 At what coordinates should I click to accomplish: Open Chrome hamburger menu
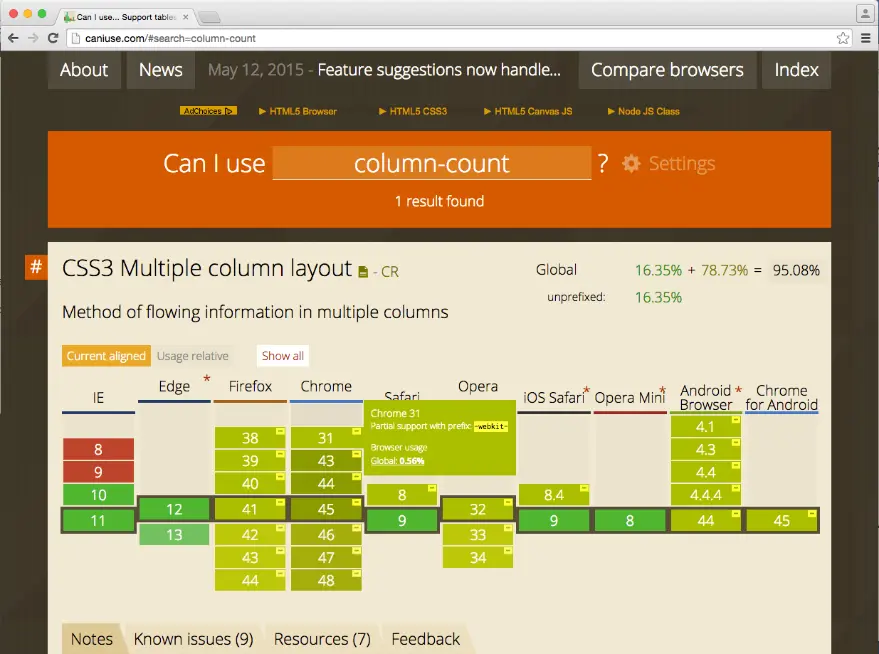click(864, 38)
